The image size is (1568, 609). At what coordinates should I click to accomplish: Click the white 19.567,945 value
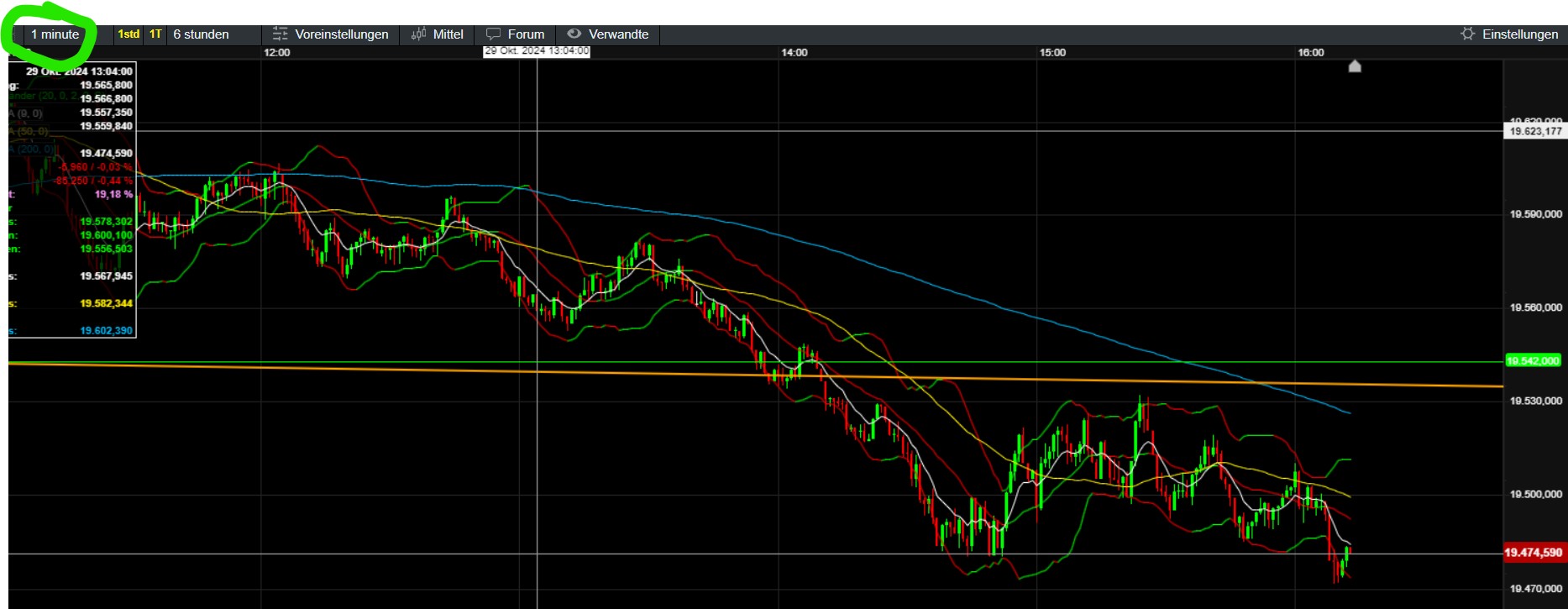tap(106, 276)
